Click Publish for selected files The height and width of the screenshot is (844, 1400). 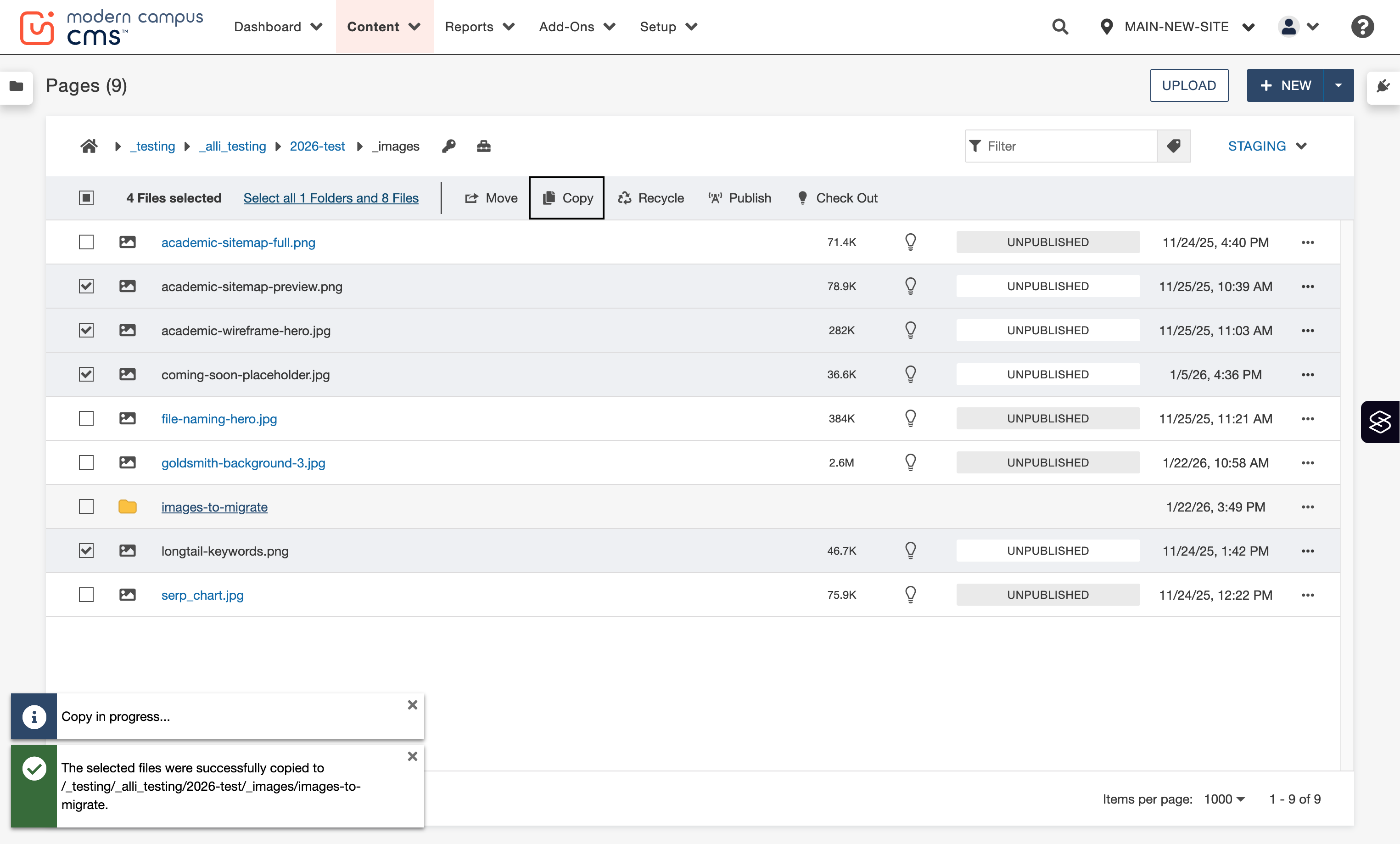click(740, 198)
